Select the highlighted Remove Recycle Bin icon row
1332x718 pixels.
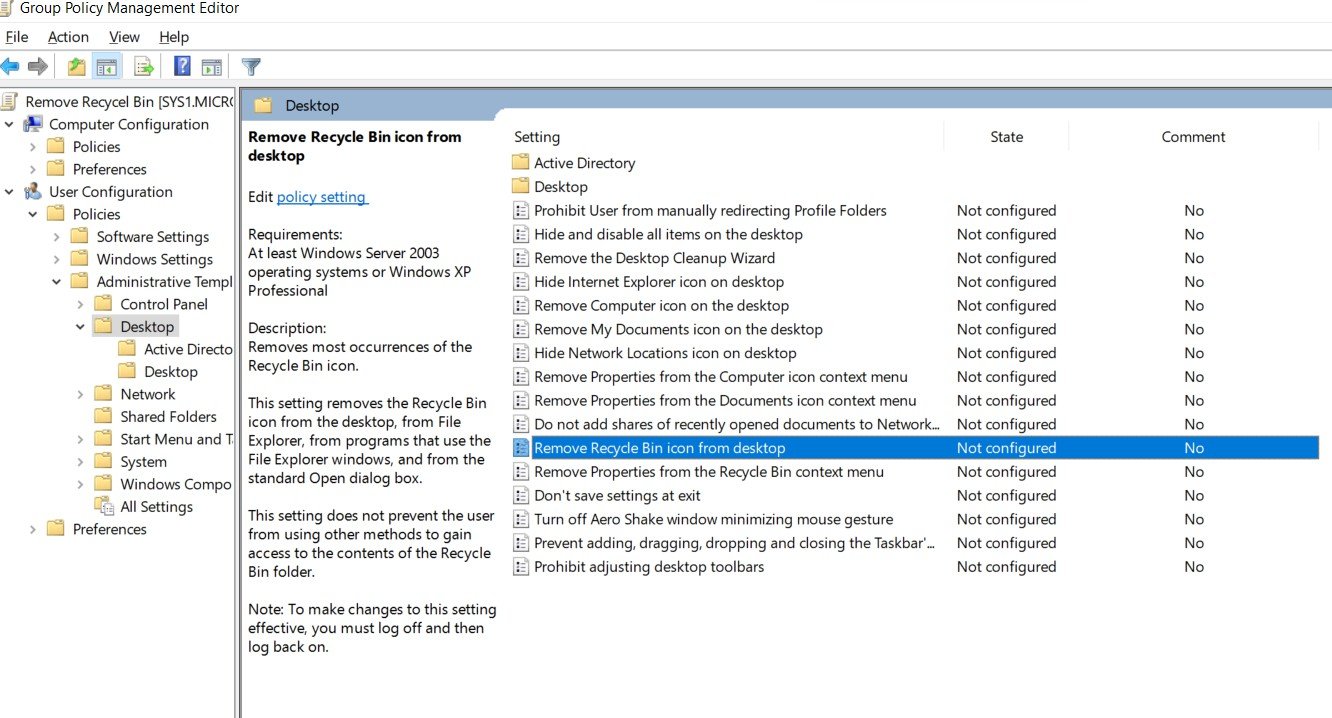tap(914, 447)
